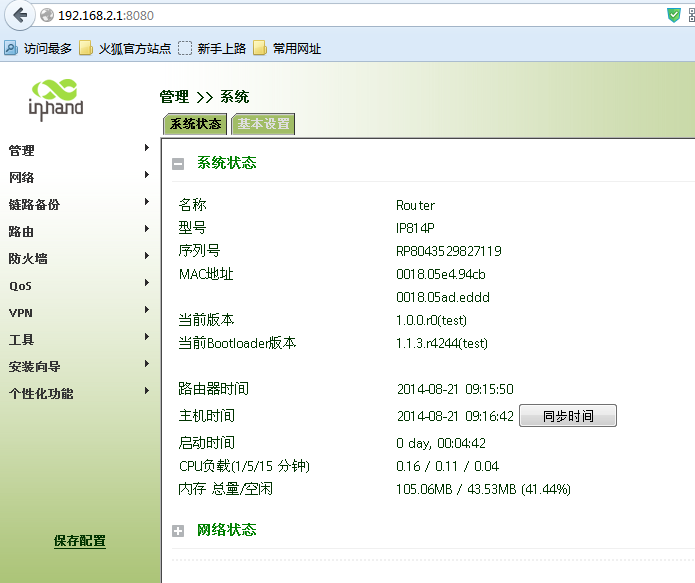Screen dimensions: 695x583
Task: Open the 防火墙 sidebar menu
Action: (28, 259)
